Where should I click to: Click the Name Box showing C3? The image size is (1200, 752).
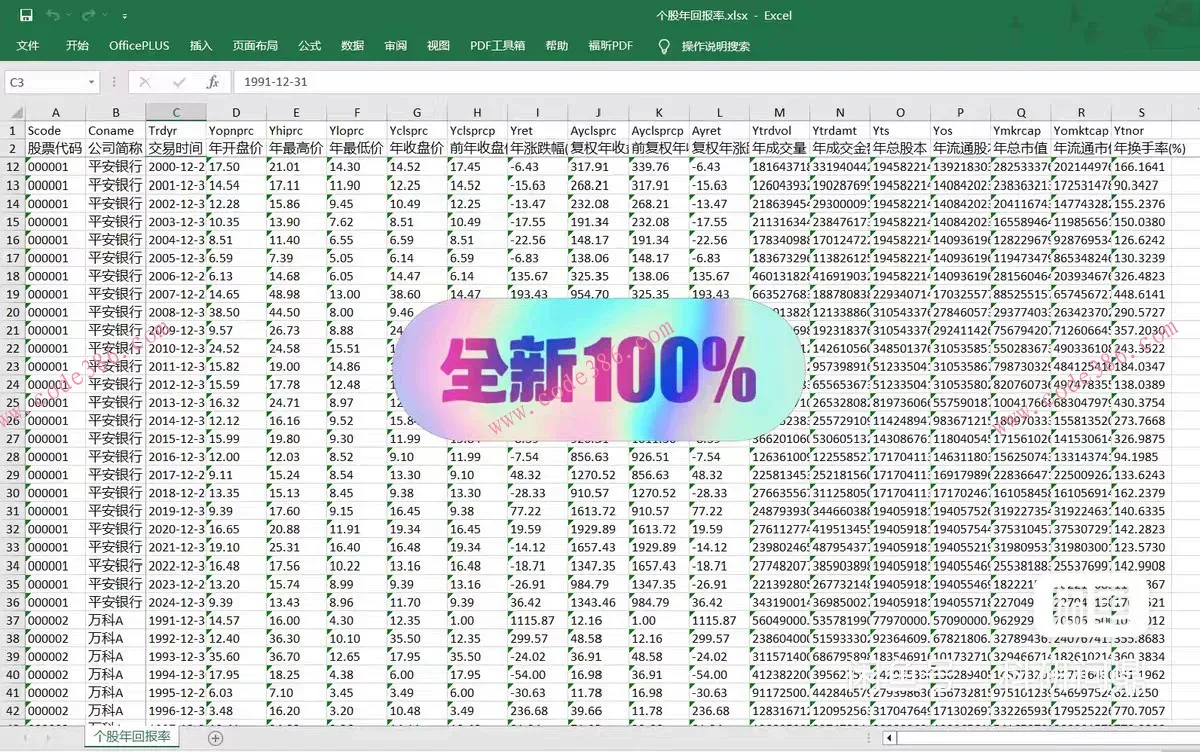pos(45,82)
